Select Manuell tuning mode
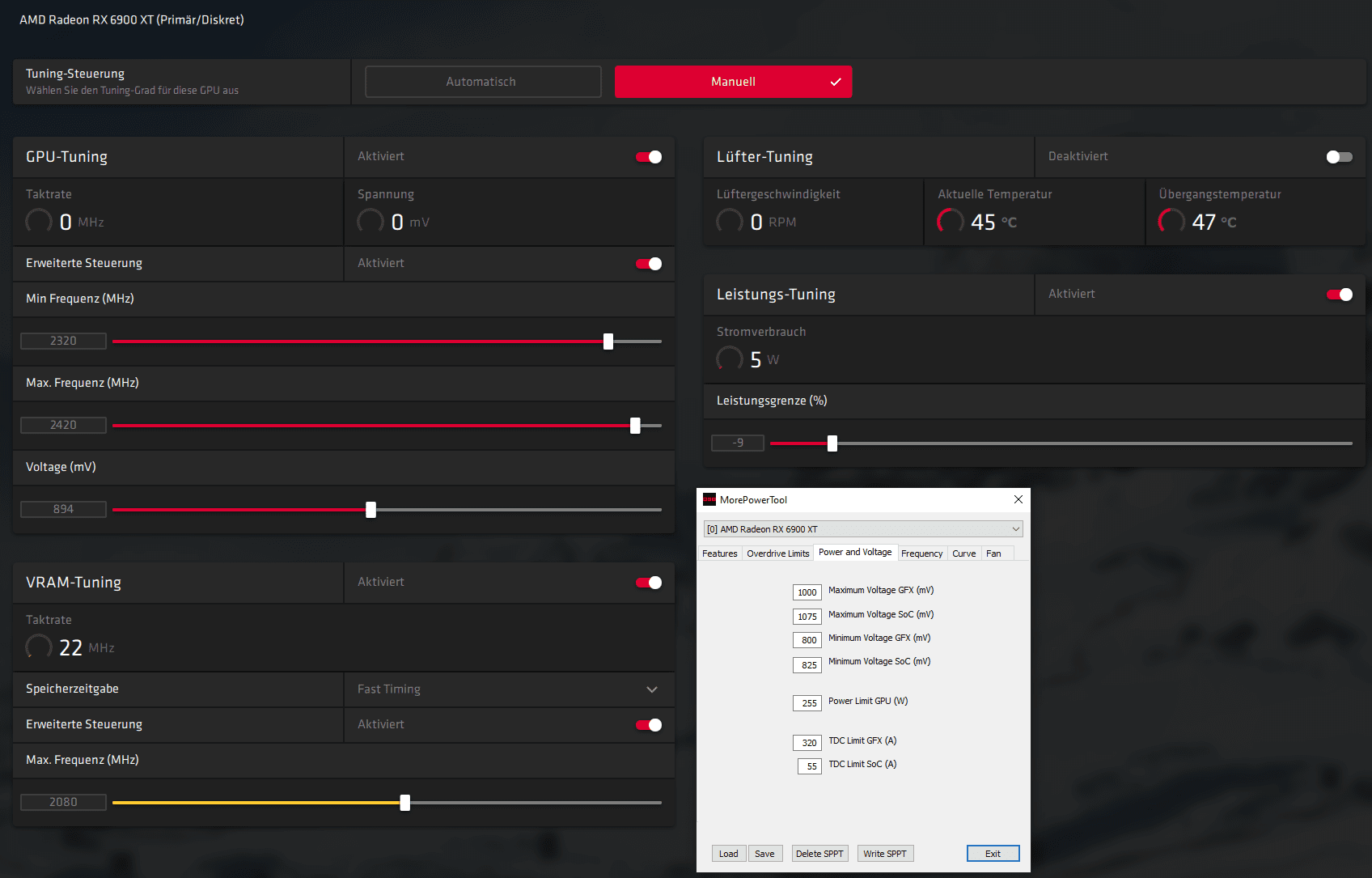The width and height of the screenshot is (1372, 878). tap(733, 82)
